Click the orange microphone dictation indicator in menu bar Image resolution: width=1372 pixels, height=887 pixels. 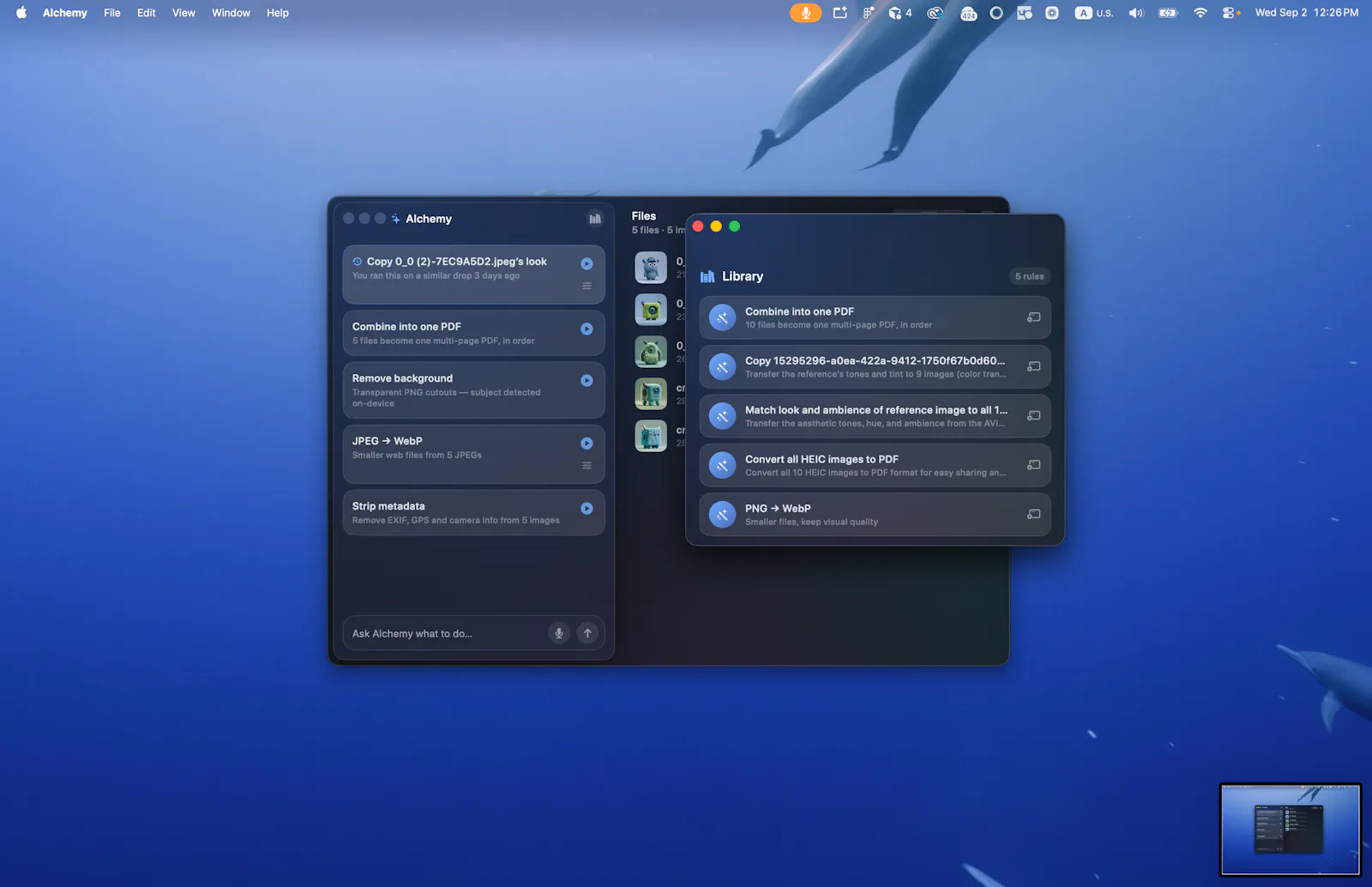805,13
